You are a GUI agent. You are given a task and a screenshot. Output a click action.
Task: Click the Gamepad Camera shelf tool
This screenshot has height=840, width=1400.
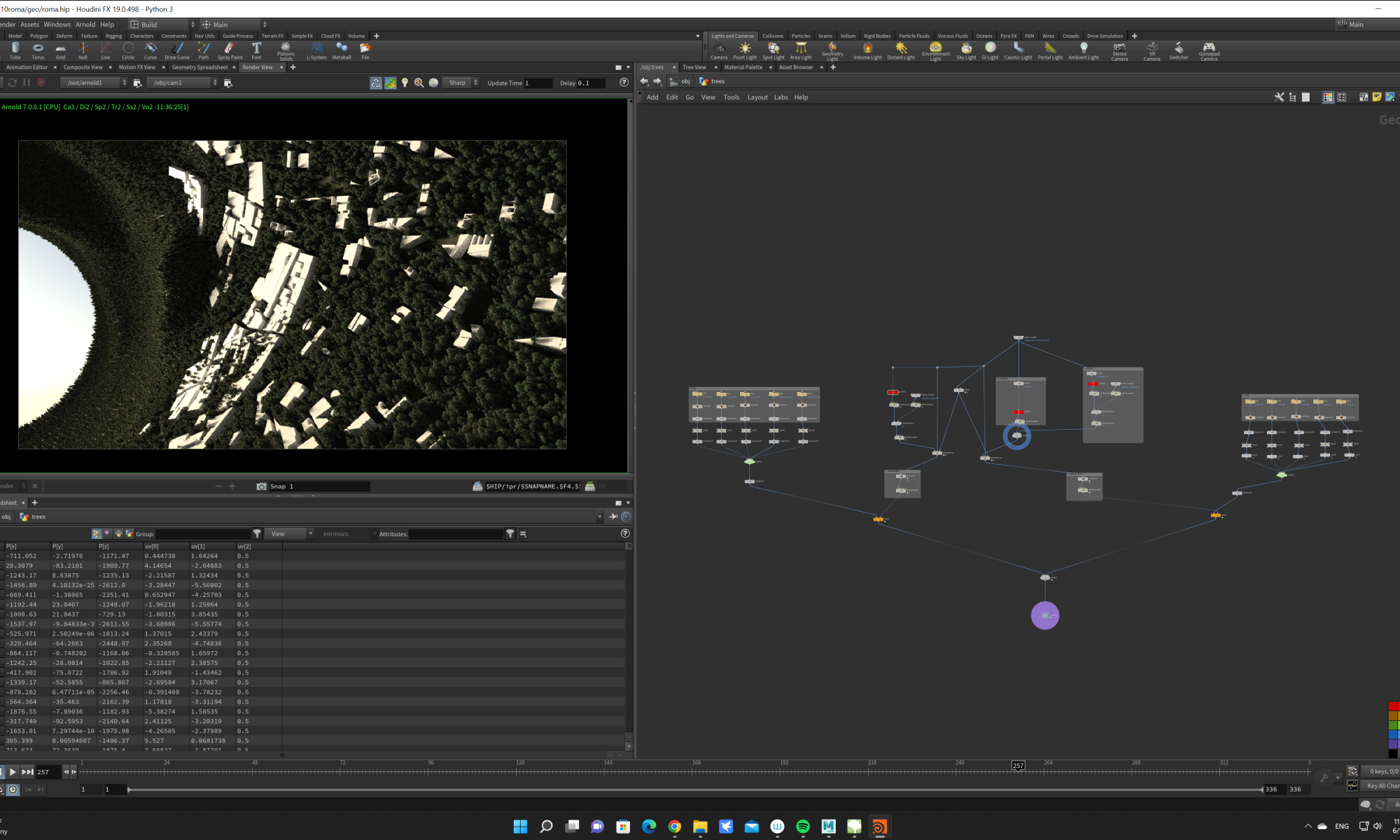[1209, 50]
